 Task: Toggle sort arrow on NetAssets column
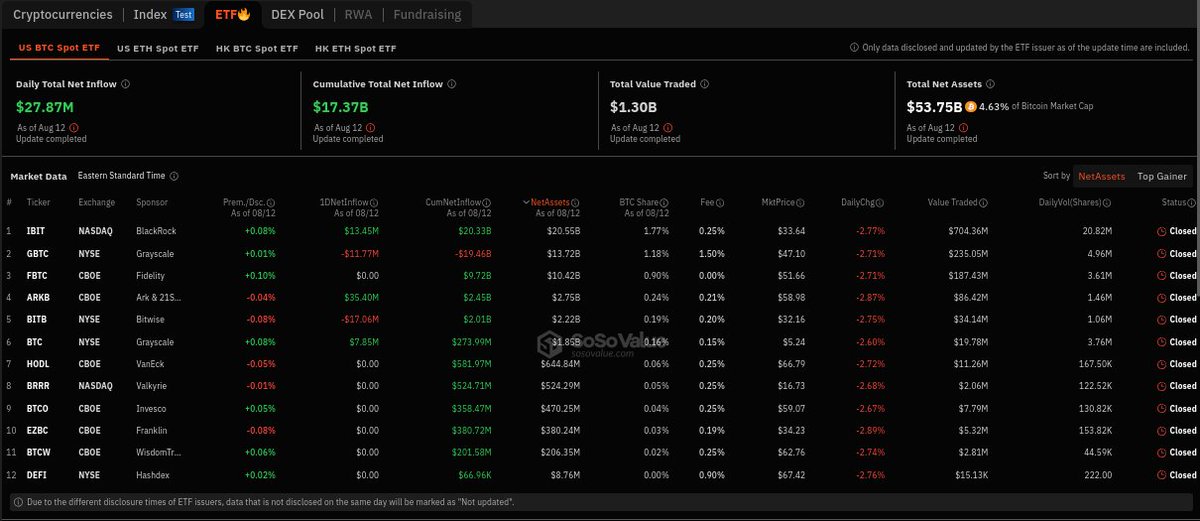tap(527, 202)
